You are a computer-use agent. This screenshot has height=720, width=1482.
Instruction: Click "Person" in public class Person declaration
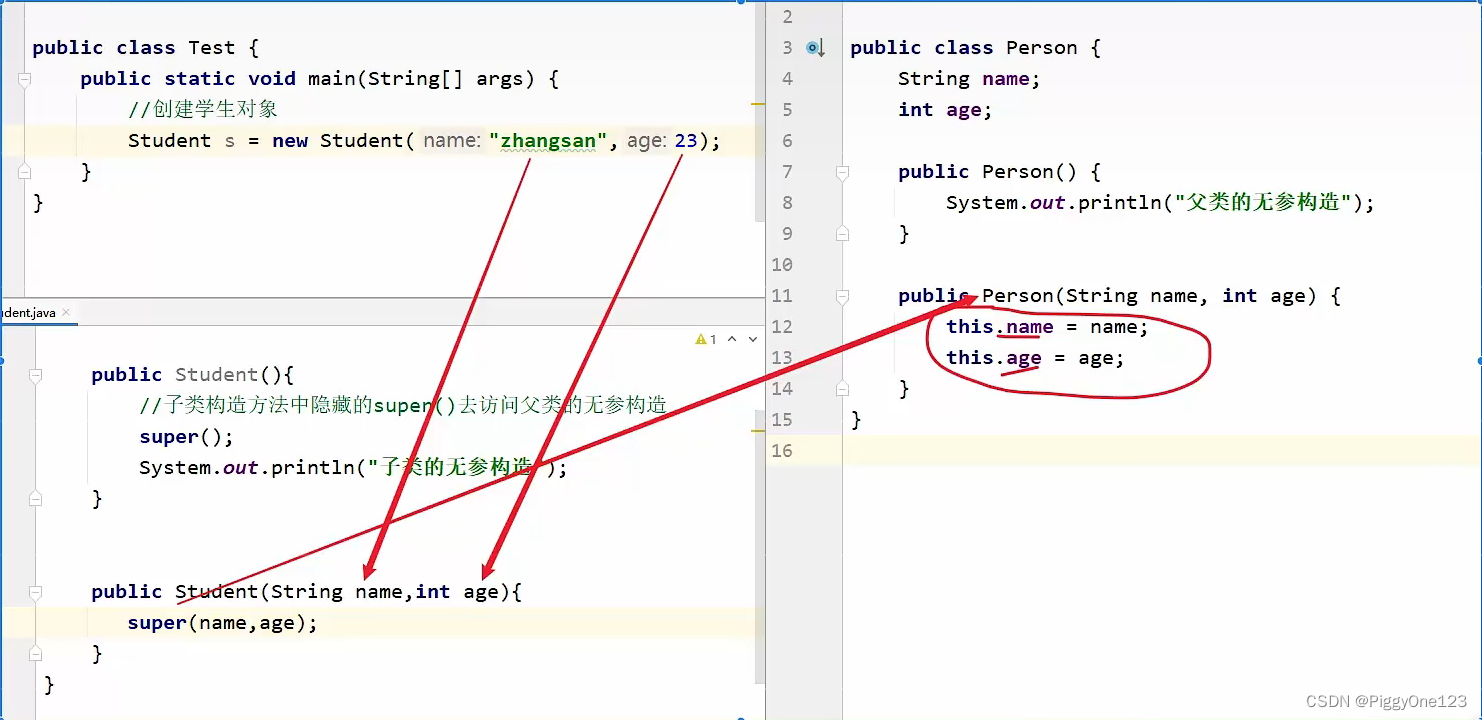1041,48
